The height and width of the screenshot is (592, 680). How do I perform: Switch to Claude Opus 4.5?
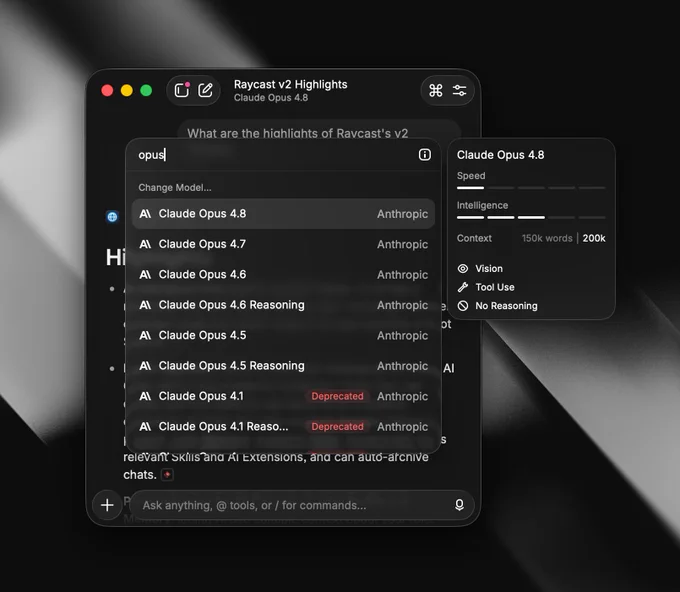pyautogui.click(x=283, y=335)
